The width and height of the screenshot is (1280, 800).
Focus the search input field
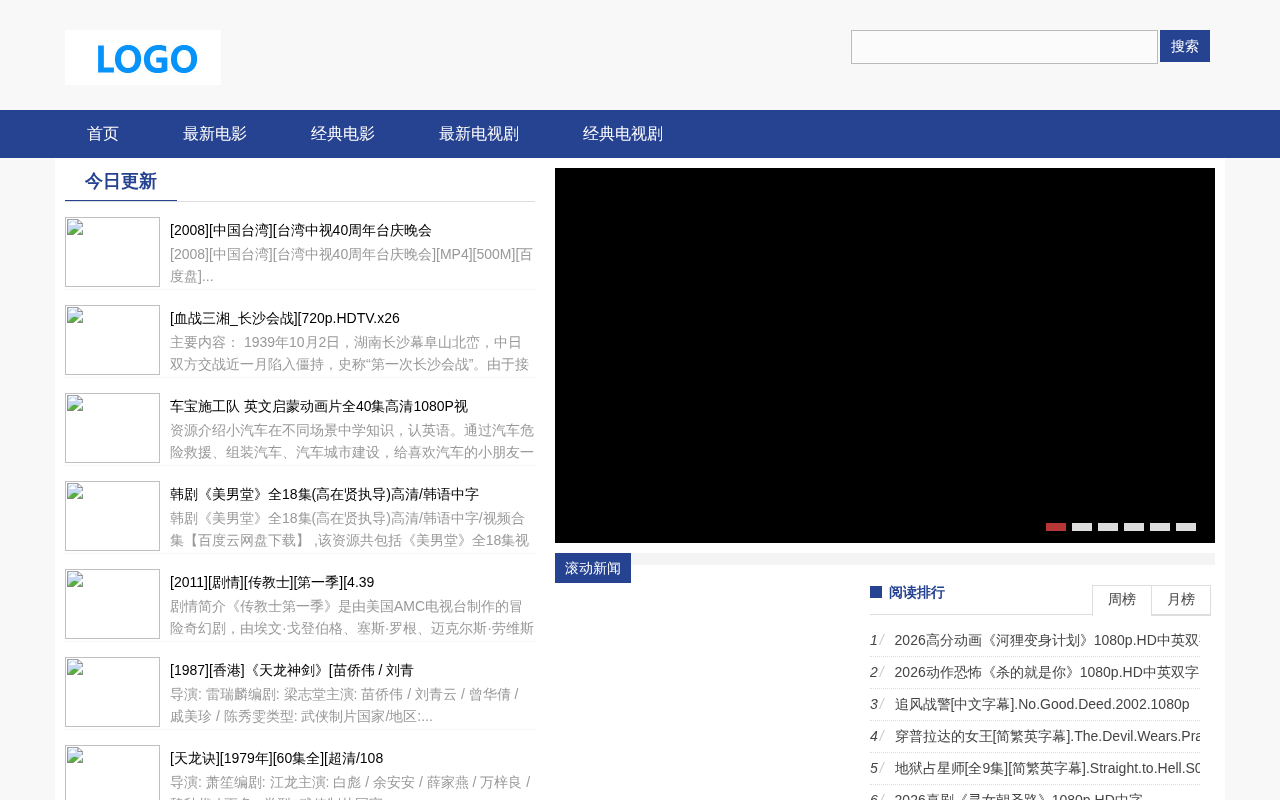tap(1004, 47)
